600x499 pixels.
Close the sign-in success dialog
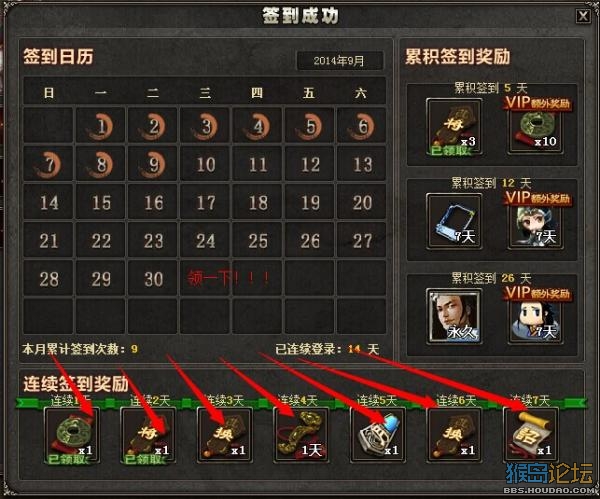(x=583, y=16)
